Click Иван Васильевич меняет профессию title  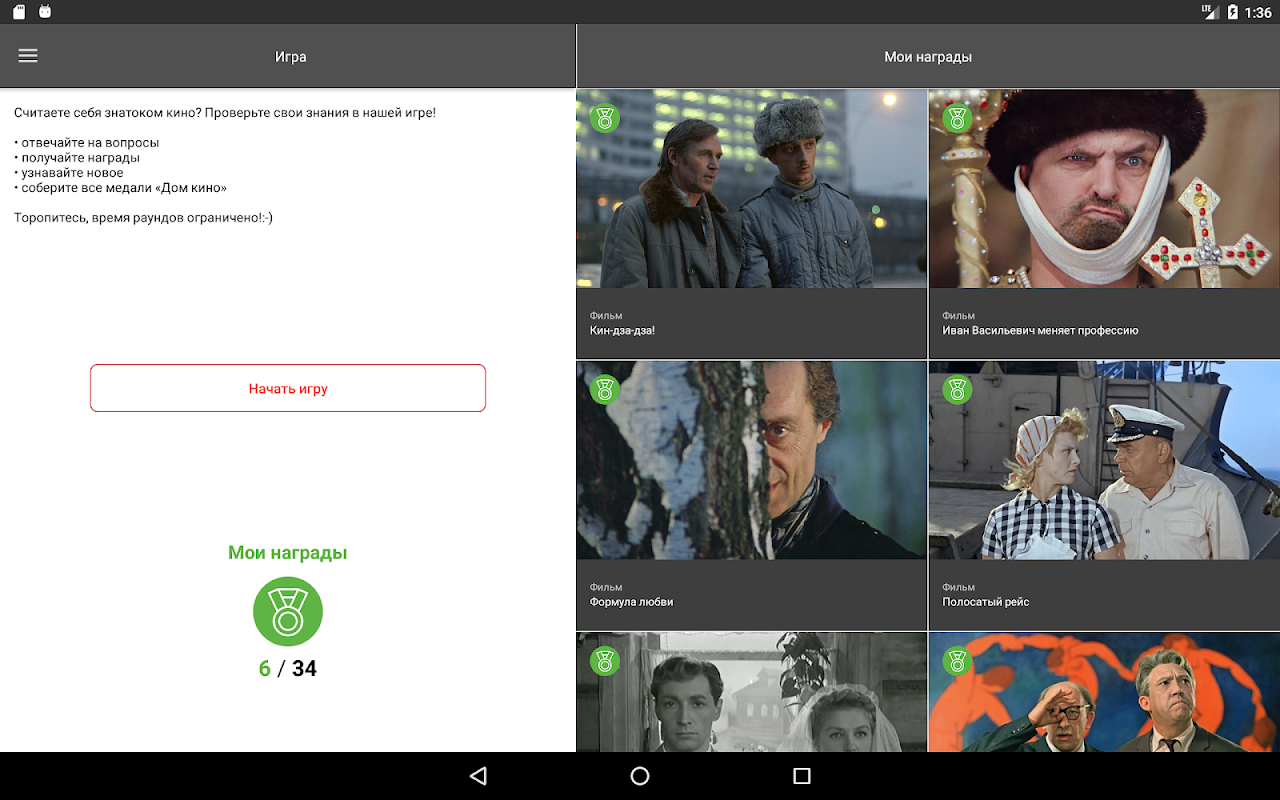pos(1040,331)
